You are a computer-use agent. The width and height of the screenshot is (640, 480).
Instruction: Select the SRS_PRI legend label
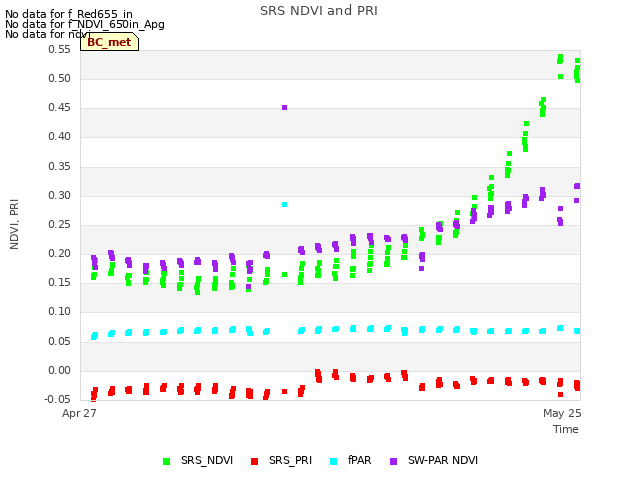[290, 461]
